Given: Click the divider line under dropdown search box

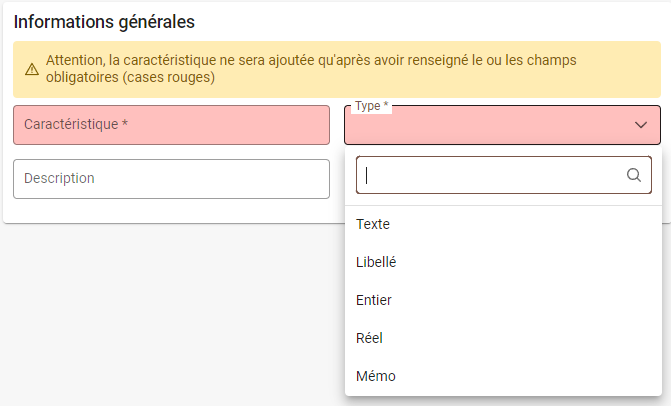Looking at the screenshot, I should point(503,205).
